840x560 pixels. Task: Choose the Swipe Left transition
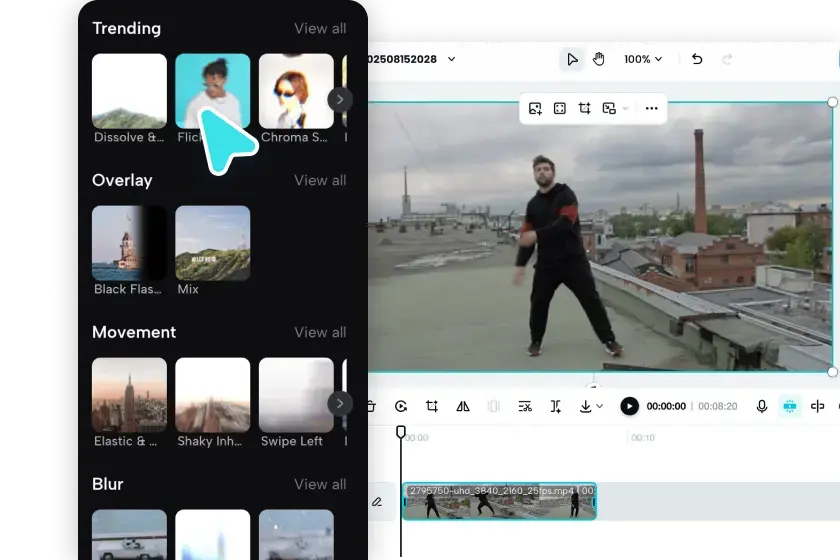point(296,395)
